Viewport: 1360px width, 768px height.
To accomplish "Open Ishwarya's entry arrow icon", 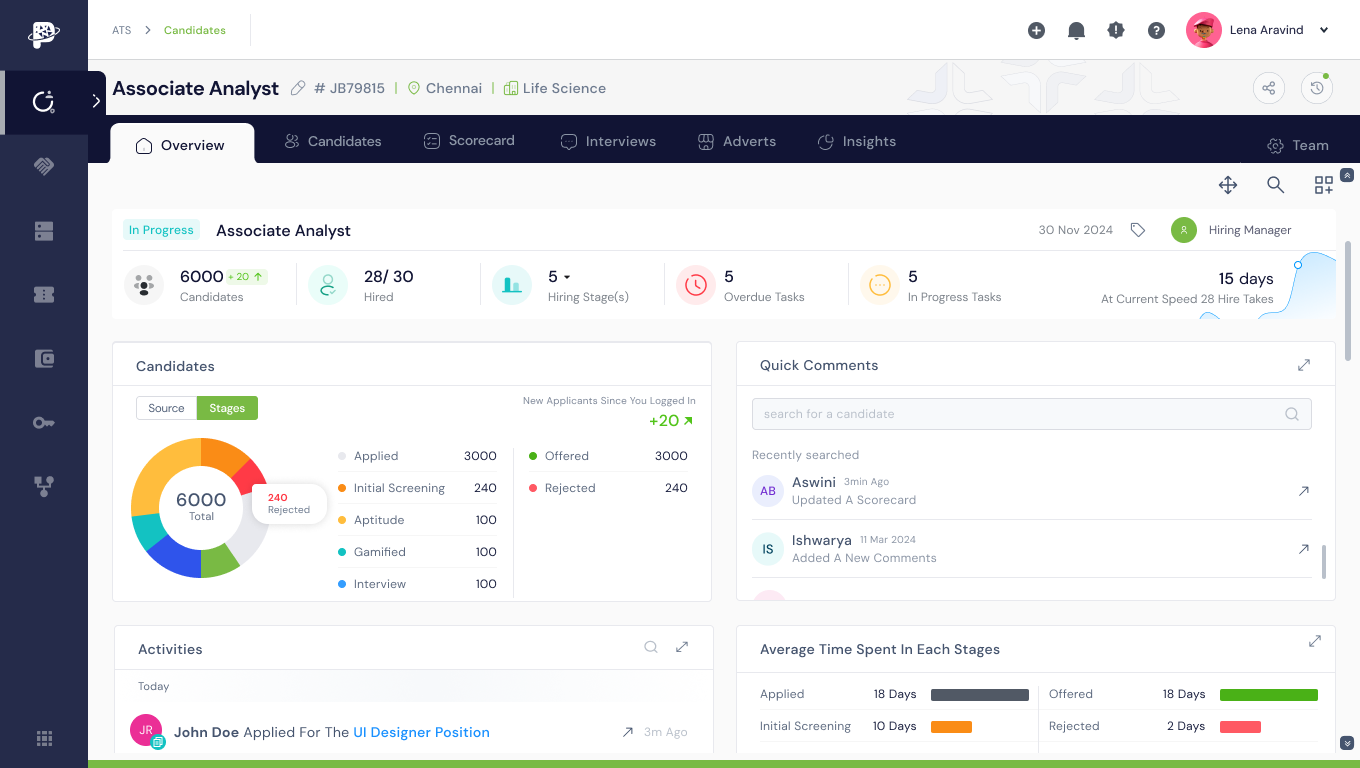I will tap(1304, 549).
